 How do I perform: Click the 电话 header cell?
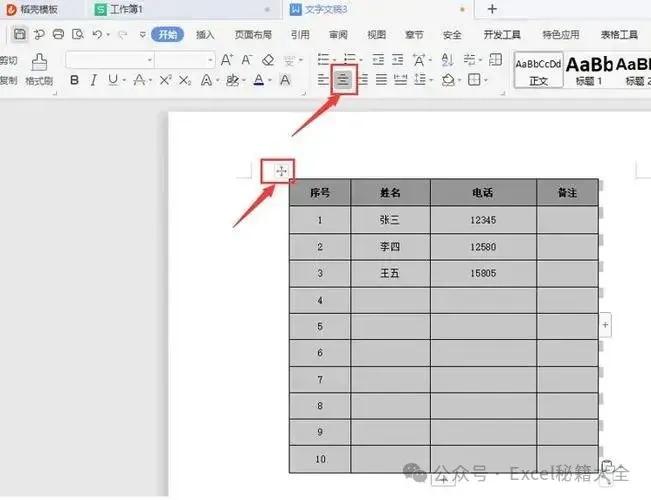[x=483, y=192]
